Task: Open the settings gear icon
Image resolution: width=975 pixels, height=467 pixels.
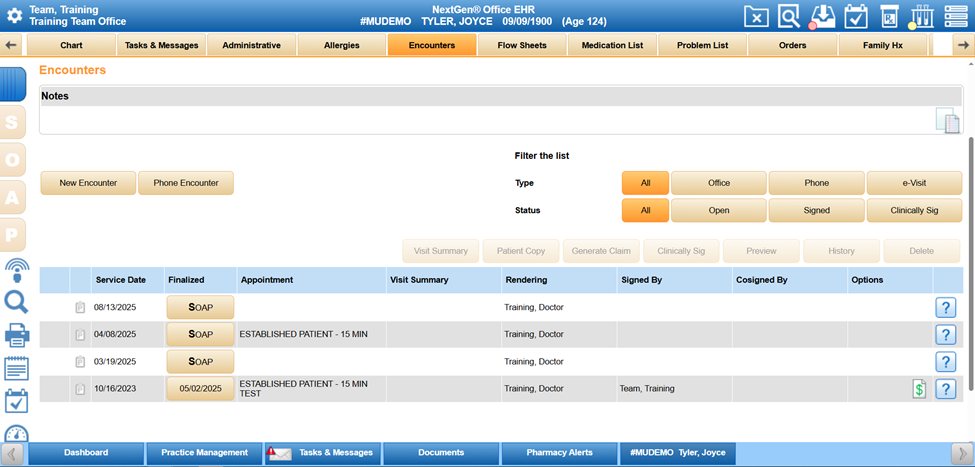Action: [14, 15]
